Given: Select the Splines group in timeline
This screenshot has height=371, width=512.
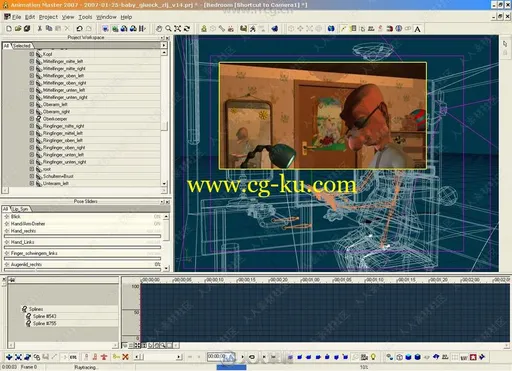Looking at the screenshot, I should click(x=36, y=309).
